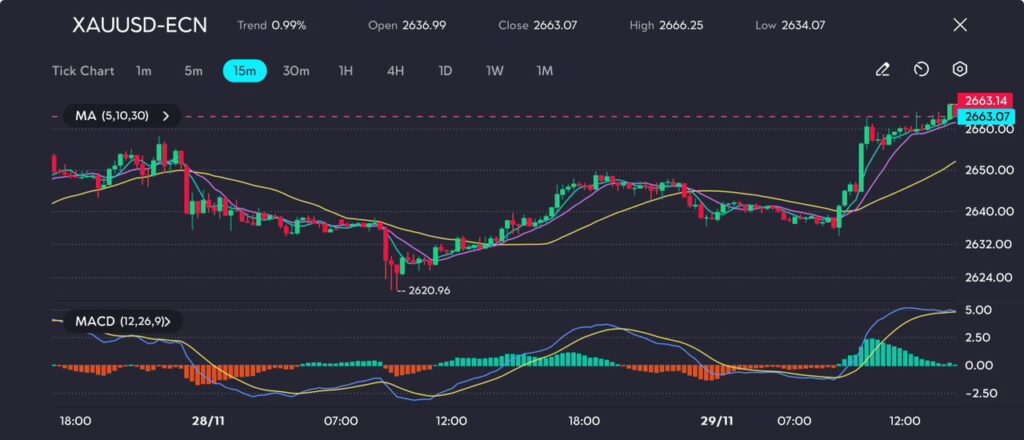Switch chart to 1H interval
Image resolution: width=1024 pixels, height=440 pixels.
346,71
